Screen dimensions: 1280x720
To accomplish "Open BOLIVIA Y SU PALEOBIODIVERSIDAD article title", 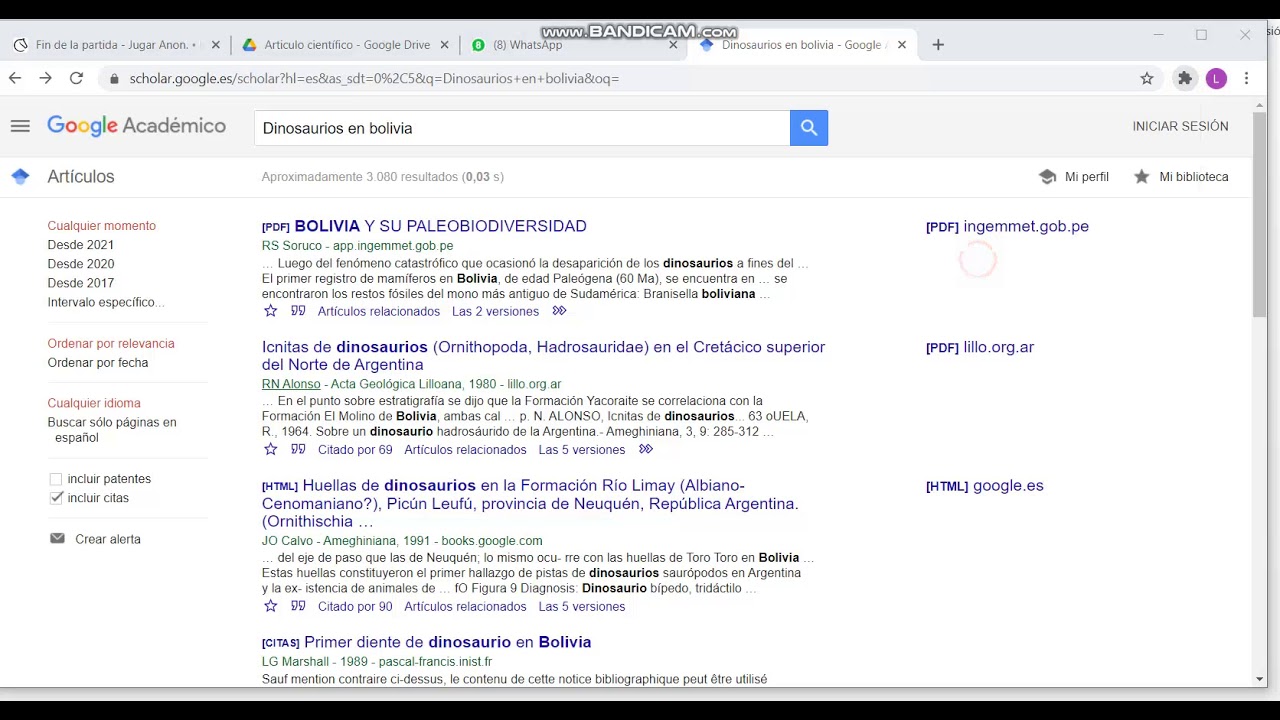I will (440, 226).
